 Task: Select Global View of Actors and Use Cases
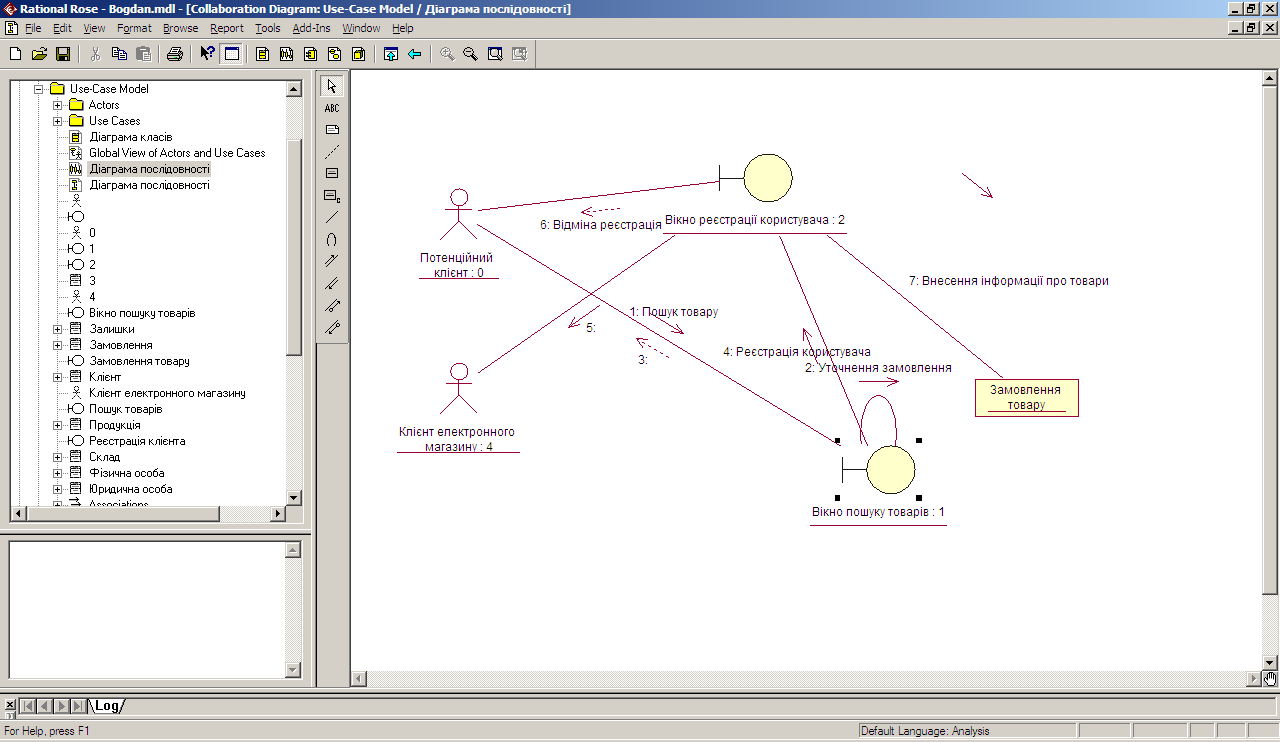(x=177, y=153)
